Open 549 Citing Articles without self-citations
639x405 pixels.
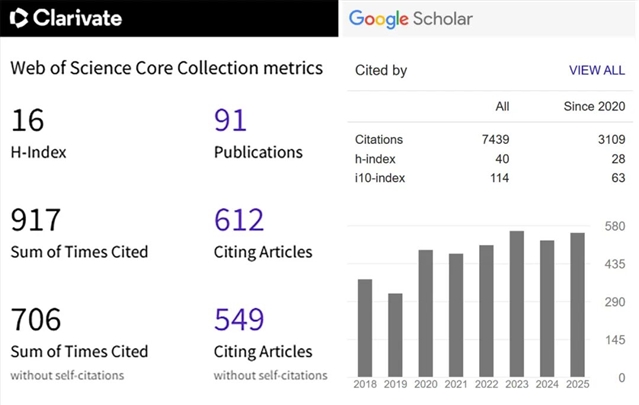coord(239,320)
